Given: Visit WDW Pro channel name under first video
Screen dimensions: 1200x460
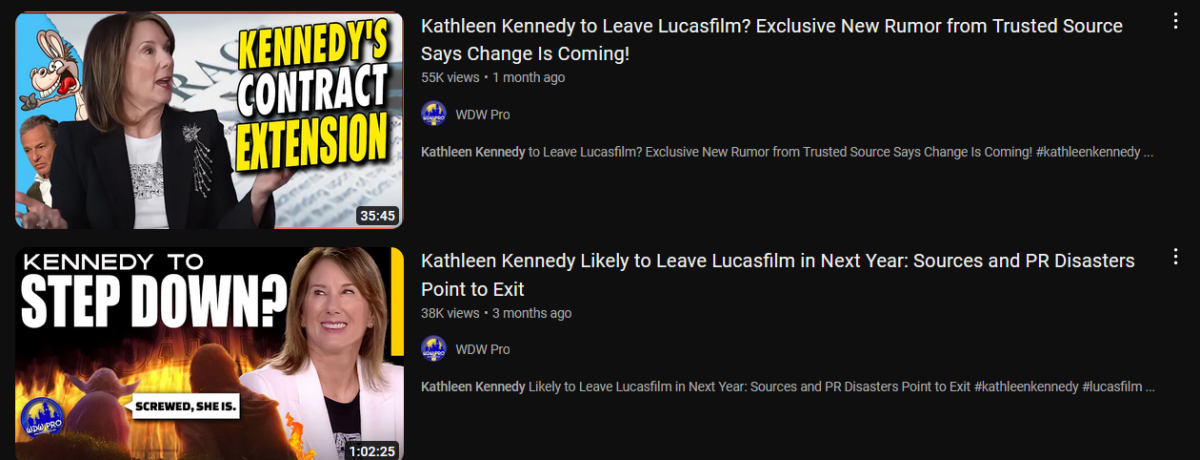Looking at the screenshot, I should coord(482,114).
